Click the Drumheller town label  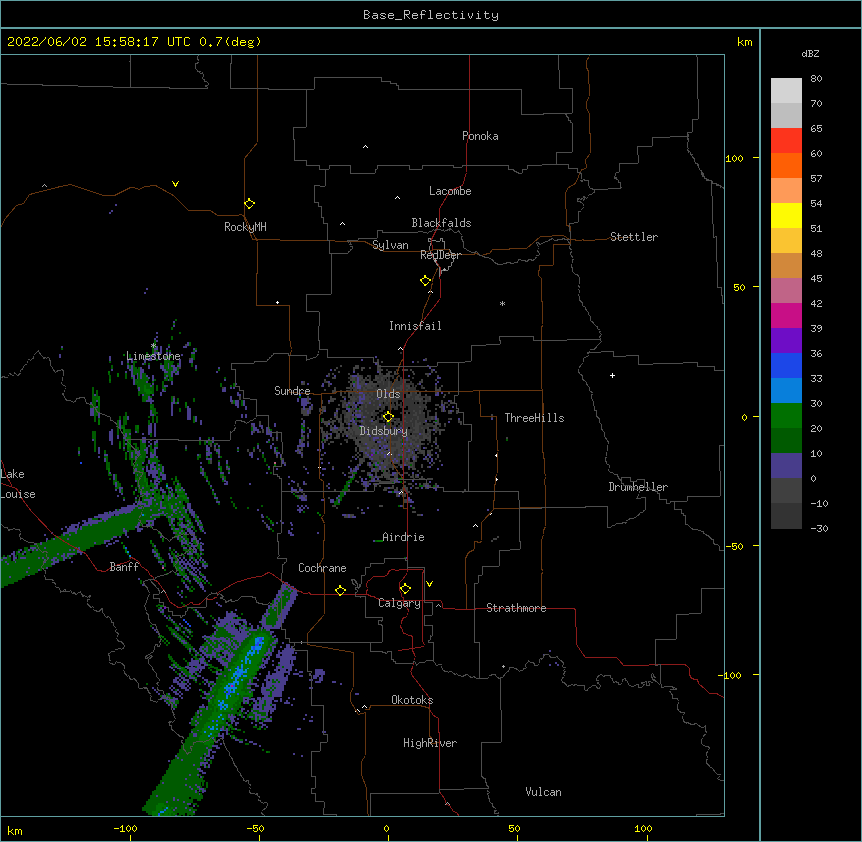[x=638, y=487]
